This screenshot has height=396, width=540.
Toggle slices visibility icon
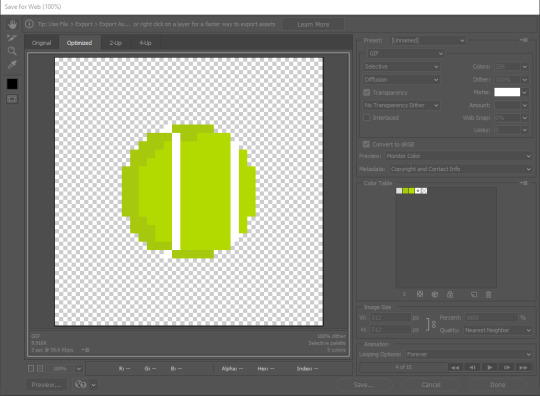[x=12, y=99]
